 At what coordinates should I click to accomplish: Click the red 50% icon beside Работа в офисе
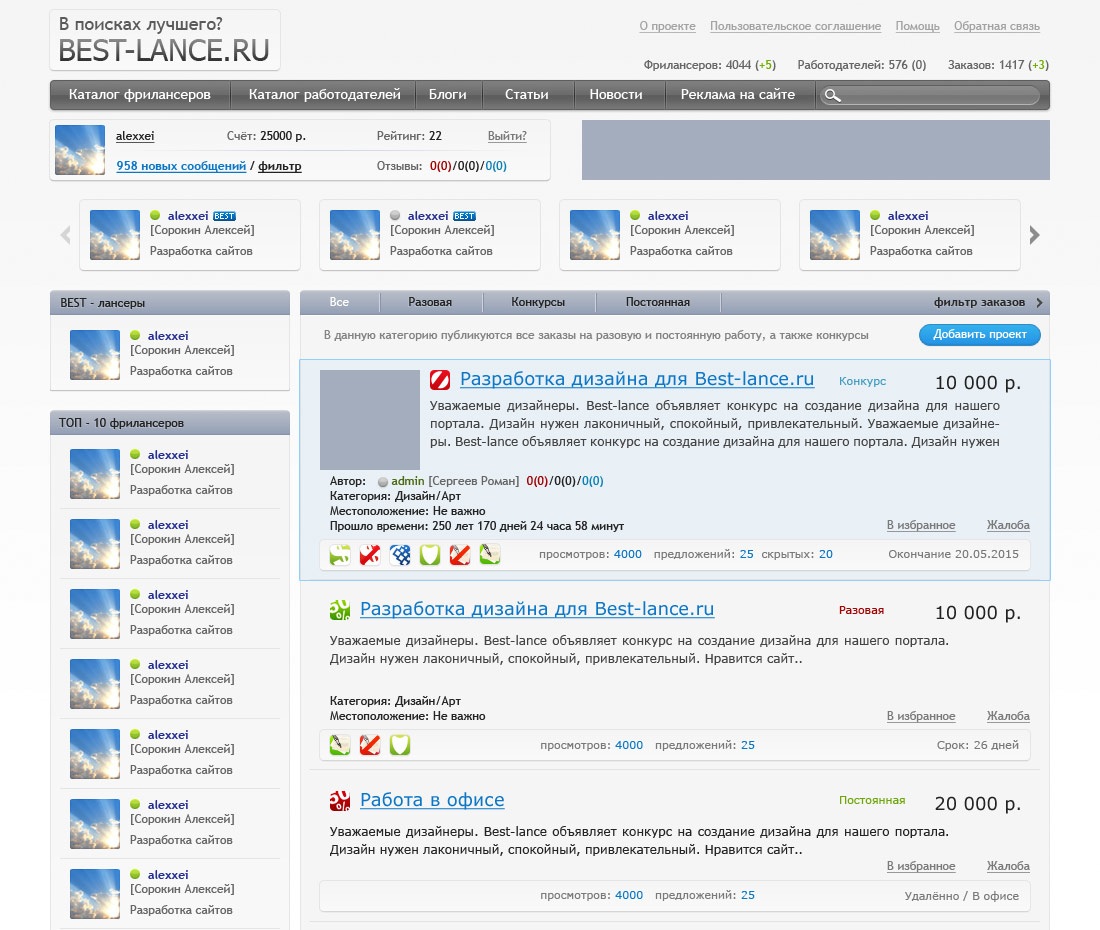pyautogui.click(x=340, y=800)
